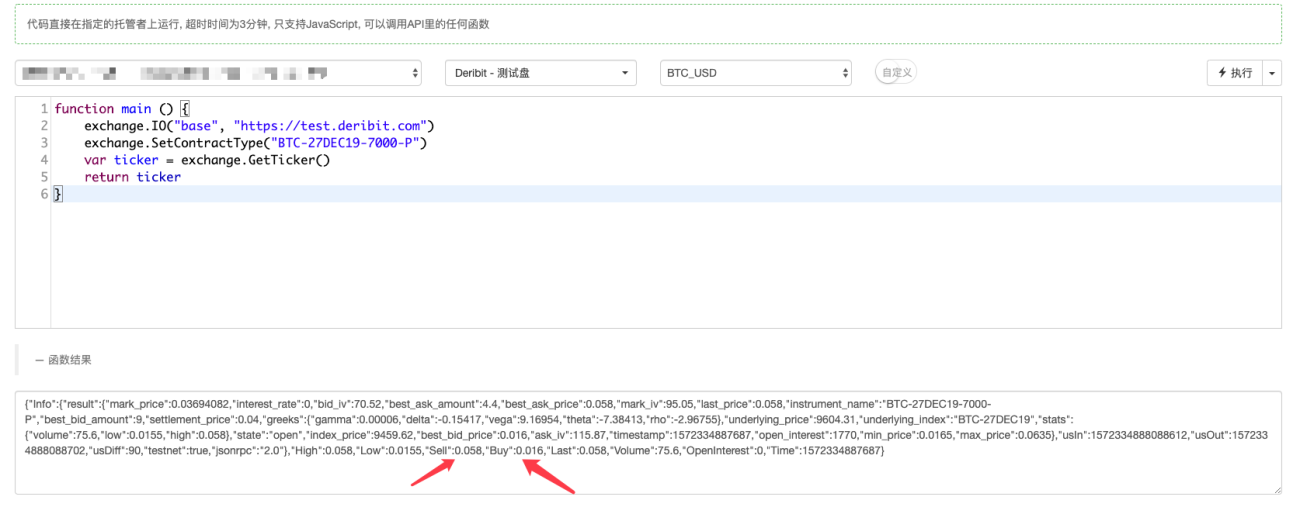Screen dimensions: 1300x507
Task: Place cursor on the function main line
Action: [x=120, y=108]
